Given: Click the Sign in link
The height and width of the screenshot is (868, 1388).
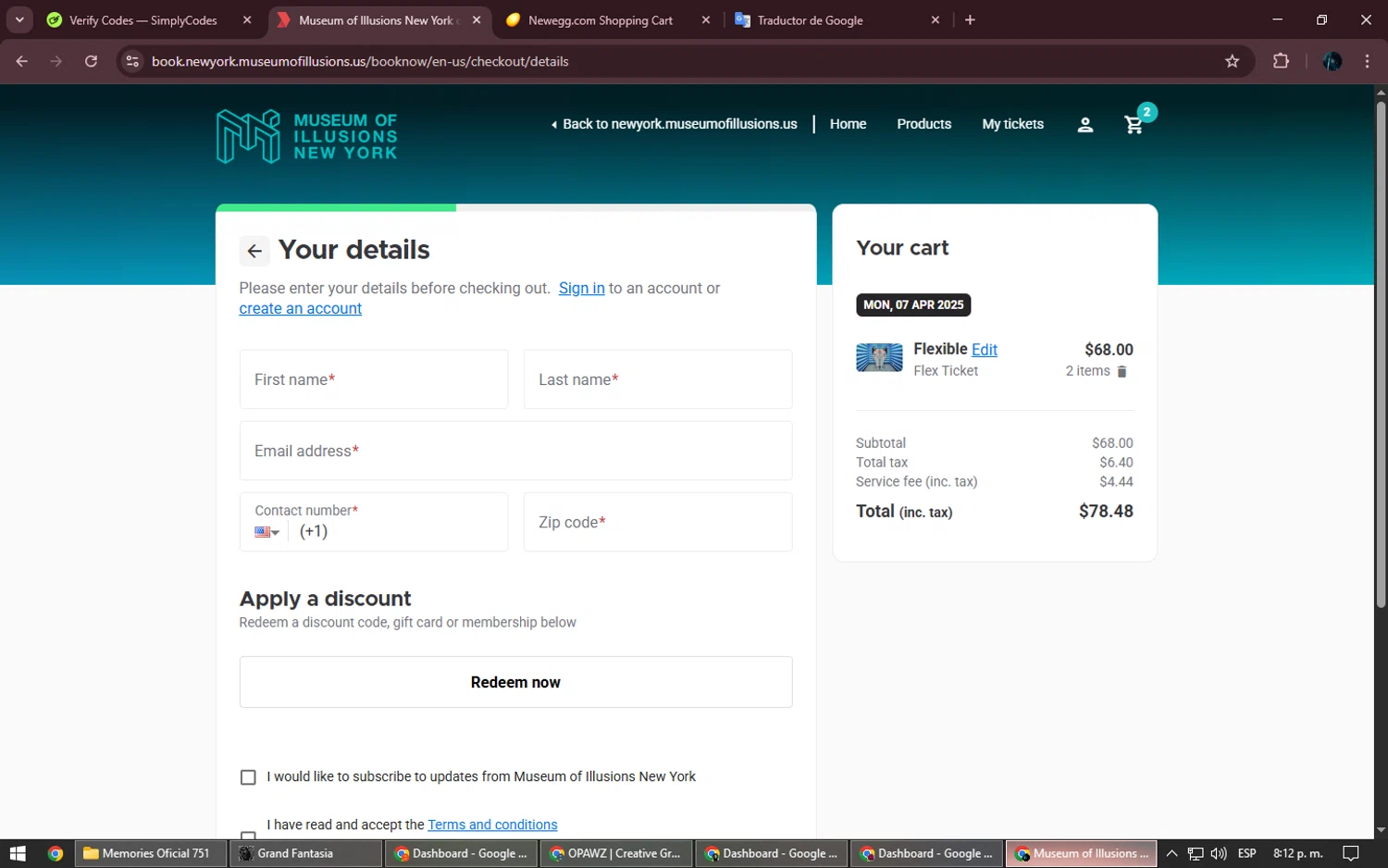Looking at the screenshot, I should pyautogui.click(x=581, y=288).
